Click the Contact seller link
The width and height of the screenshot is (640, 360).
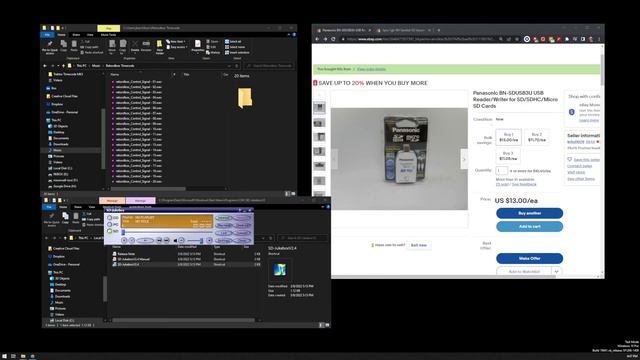point(579,166)
